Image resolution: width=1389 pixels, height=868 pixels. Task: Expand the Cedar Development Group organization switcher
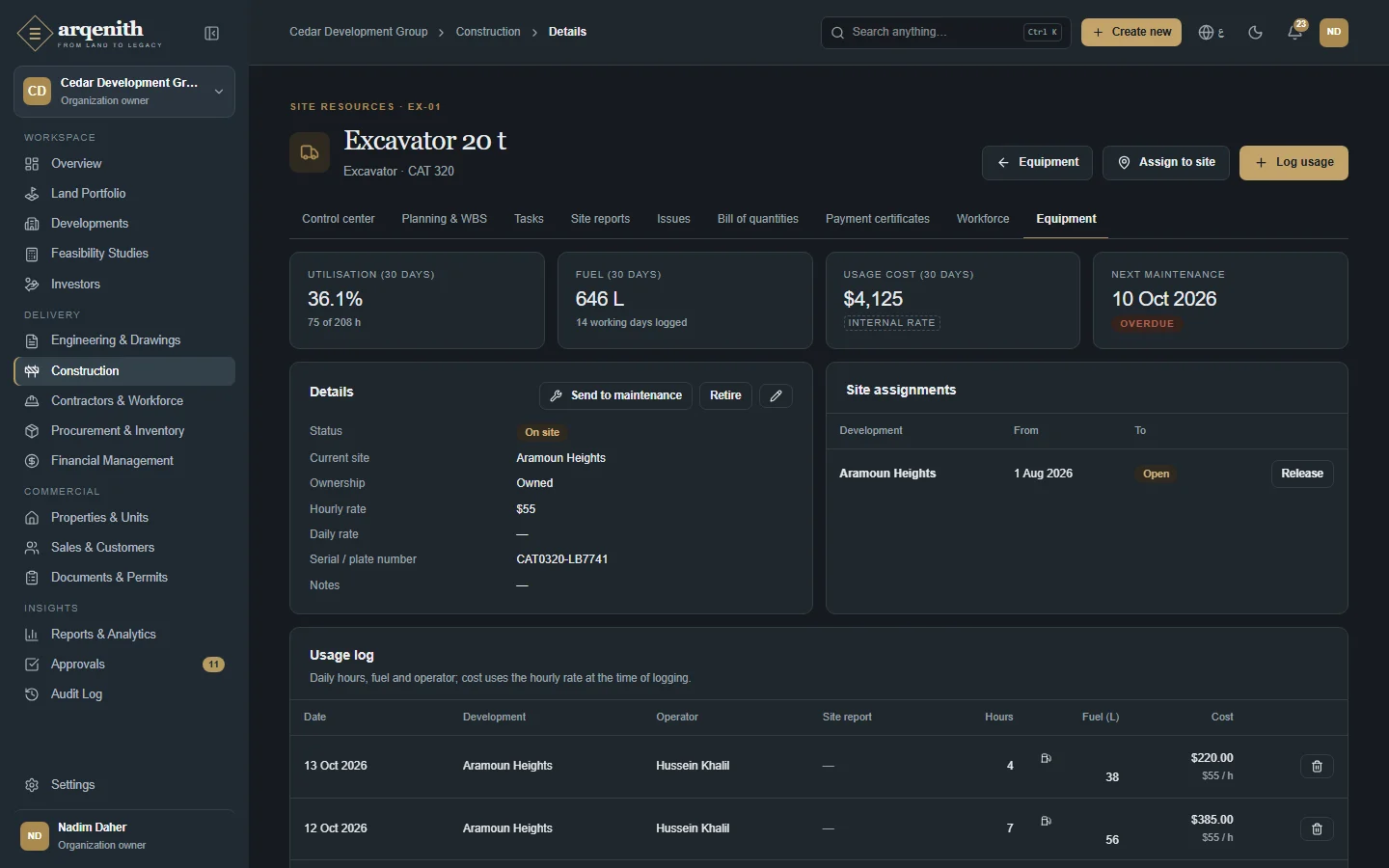[124, 92]
